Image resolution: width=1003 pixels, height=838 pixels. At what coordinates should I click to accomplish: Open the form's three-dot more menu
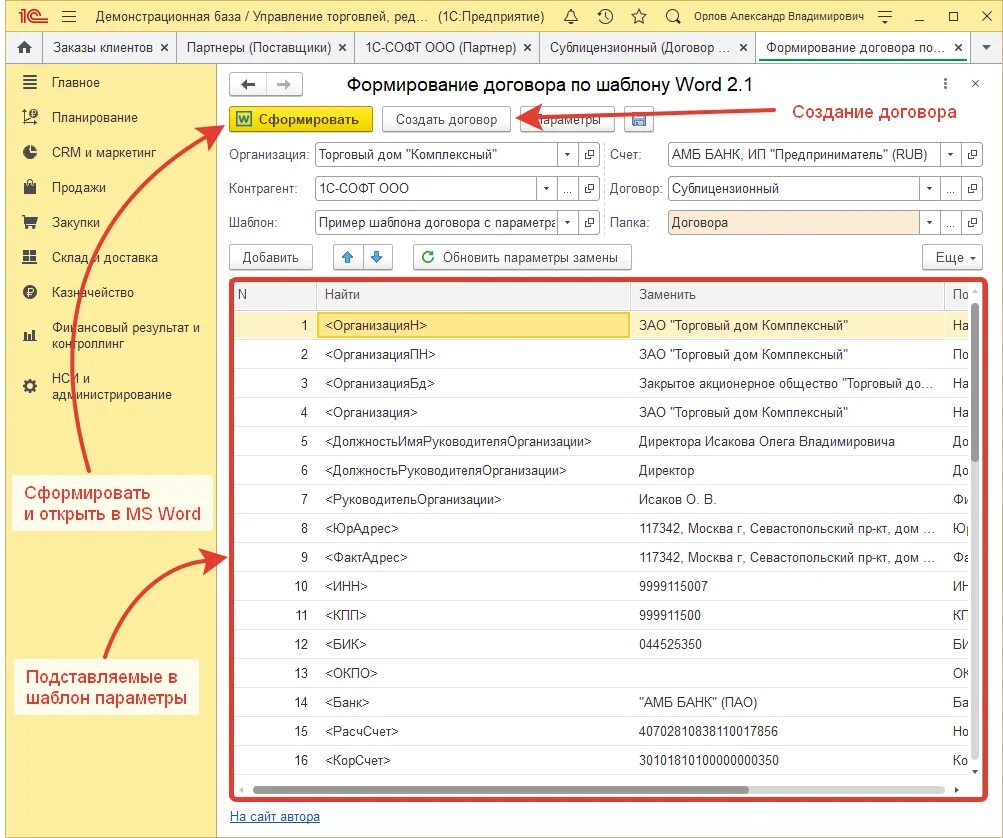945,84
